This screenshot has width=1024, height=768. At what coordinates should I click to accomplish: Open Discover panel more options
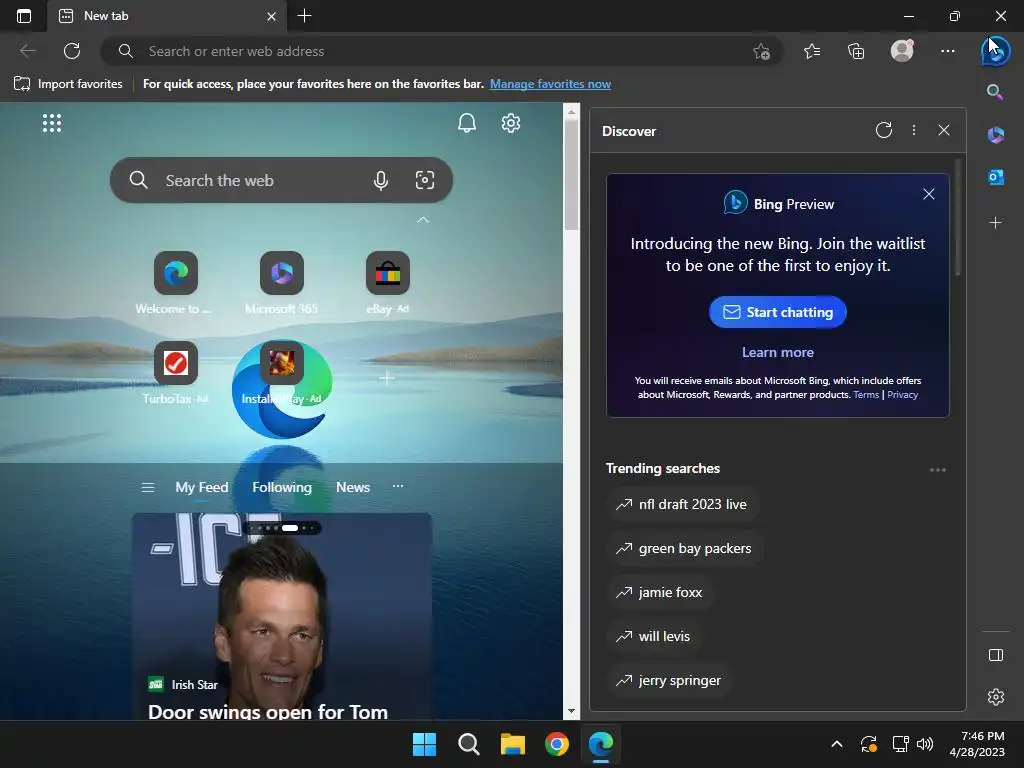(914, 130)
